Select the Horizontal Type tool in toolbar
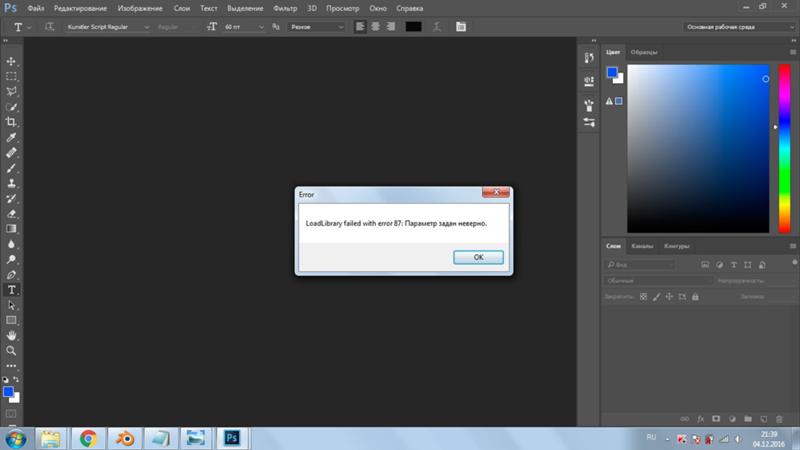Screen dimensions: 800x450 pos(11,290)
